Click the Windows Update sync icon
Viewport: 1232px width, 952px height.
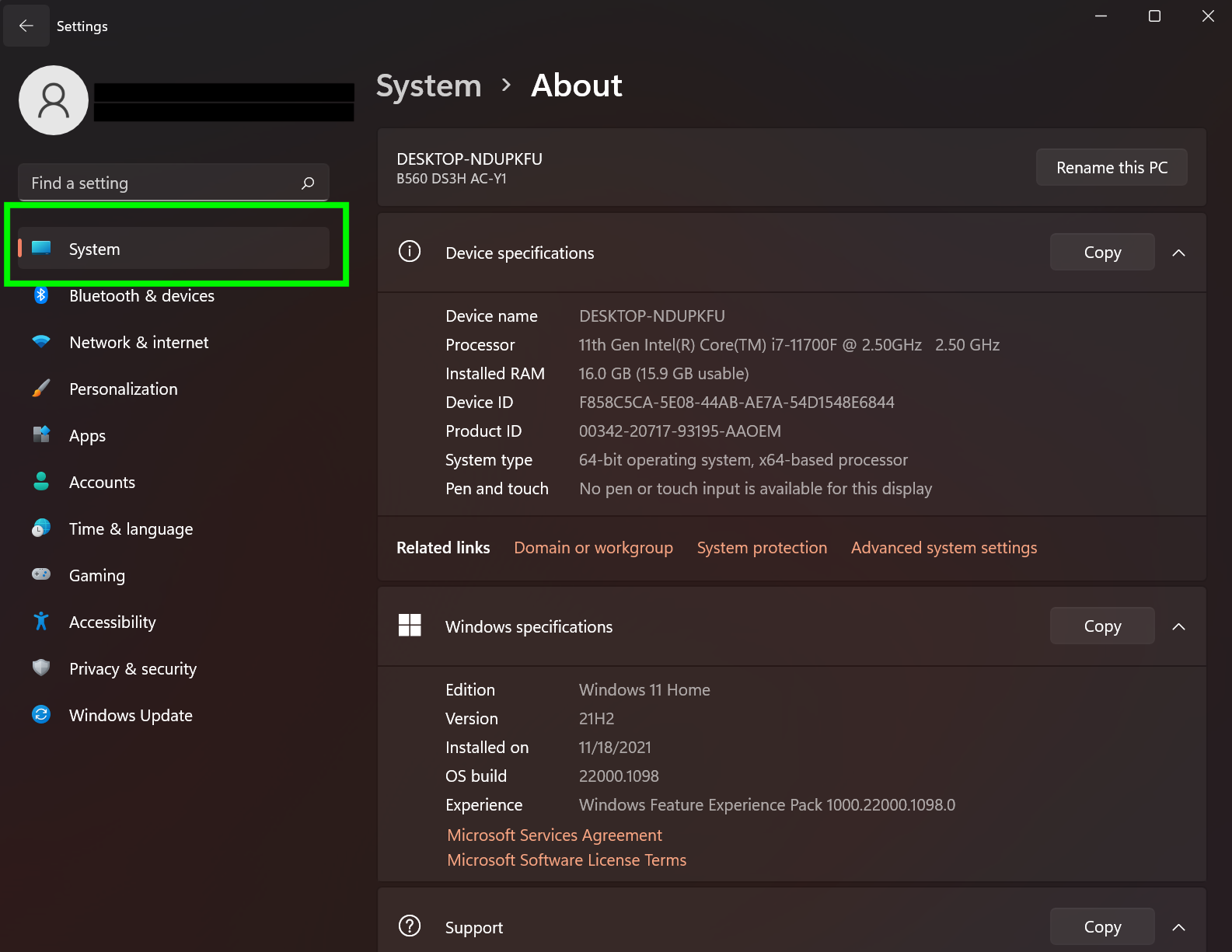coord(41,715)
